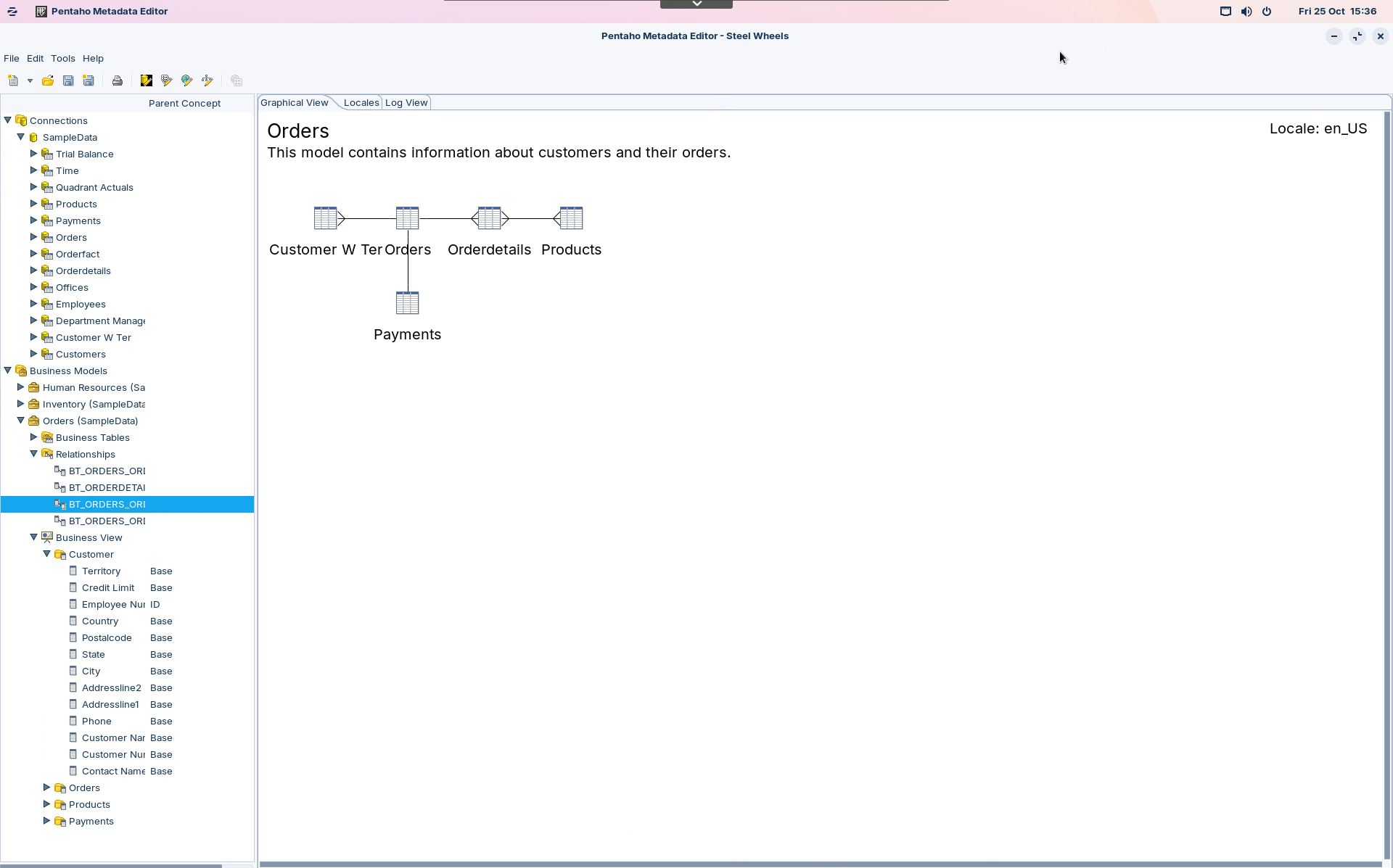Collapse the Connections tree node
1393x868 pixels.
click(8, 120)
